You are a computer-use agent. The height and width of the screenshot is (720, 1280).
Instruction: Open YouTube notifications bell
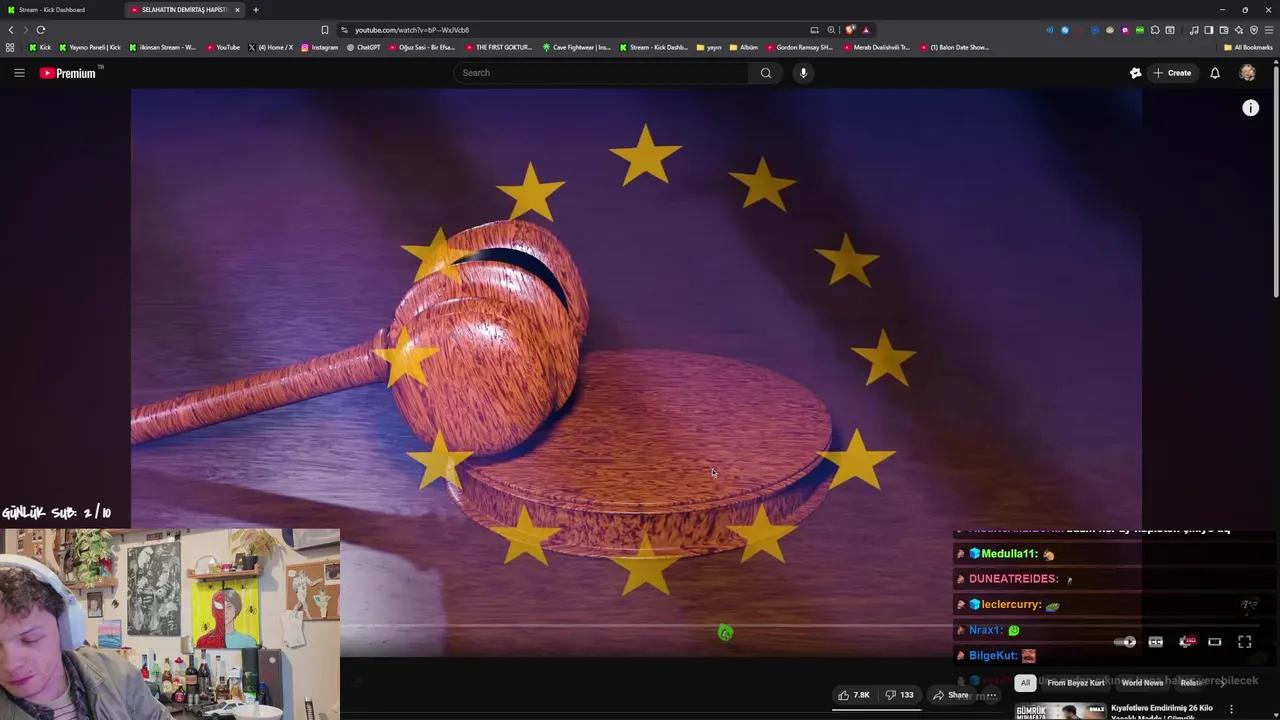point(1215,73)
